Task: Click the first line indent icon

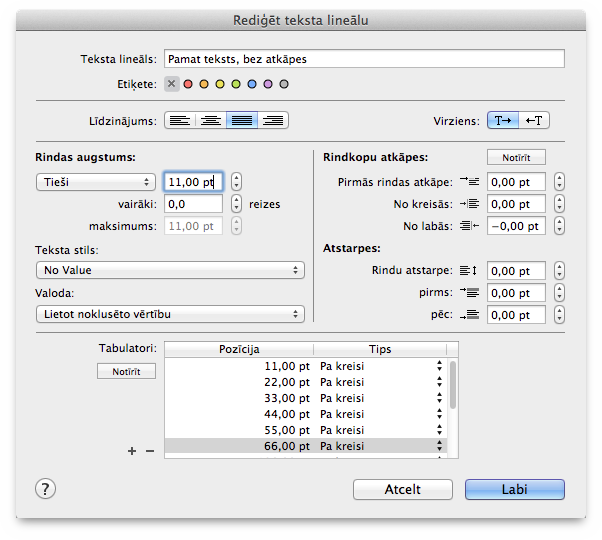Action: coord(470,181)
